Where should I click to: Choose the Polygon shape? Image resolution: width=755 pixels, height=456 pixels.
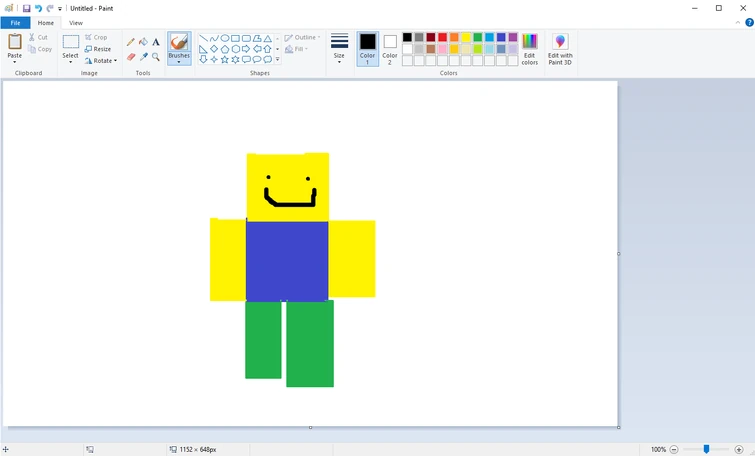coord(257,38)
